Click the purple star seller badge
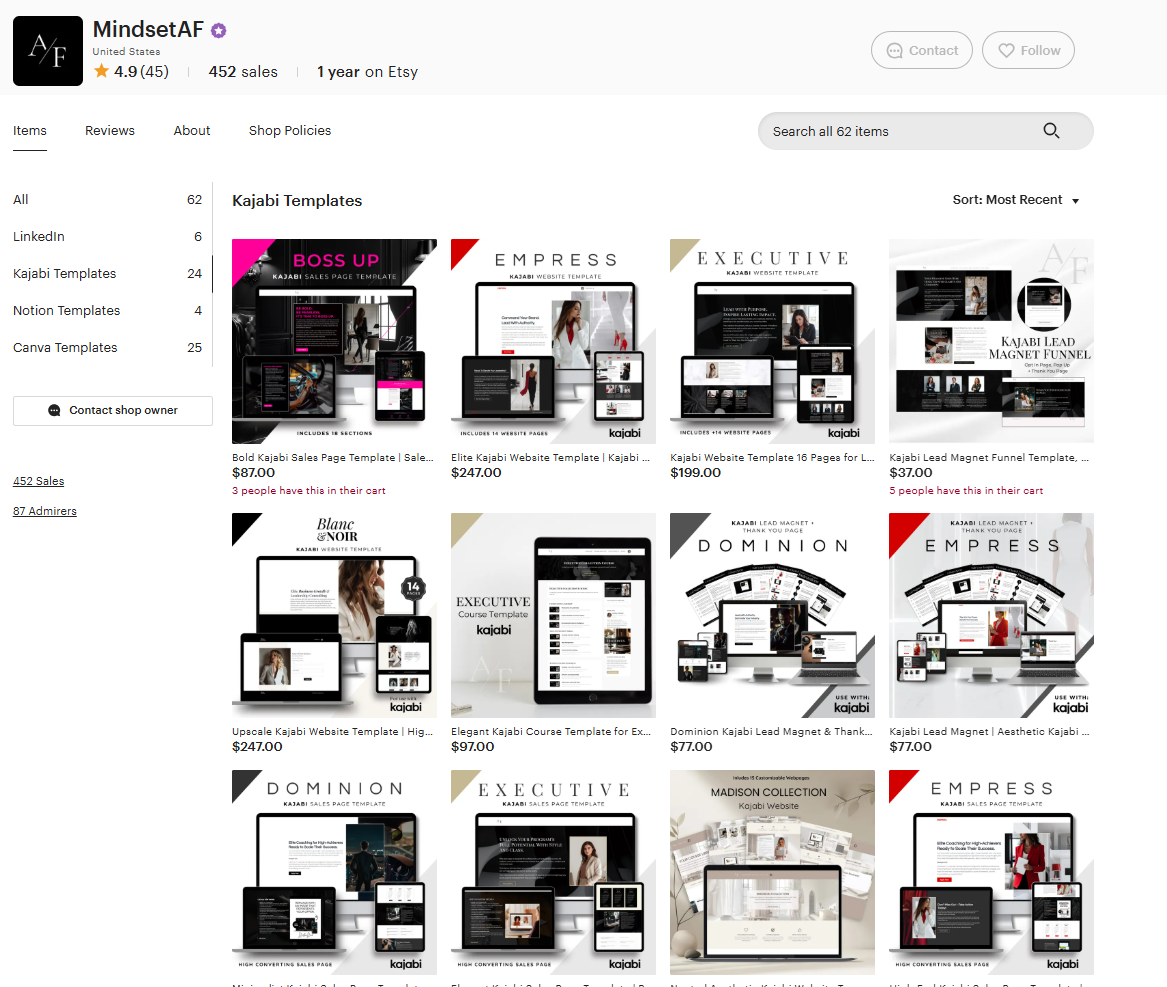The image size is (1167, 987). pyautogui.click(x=219, y=31)
